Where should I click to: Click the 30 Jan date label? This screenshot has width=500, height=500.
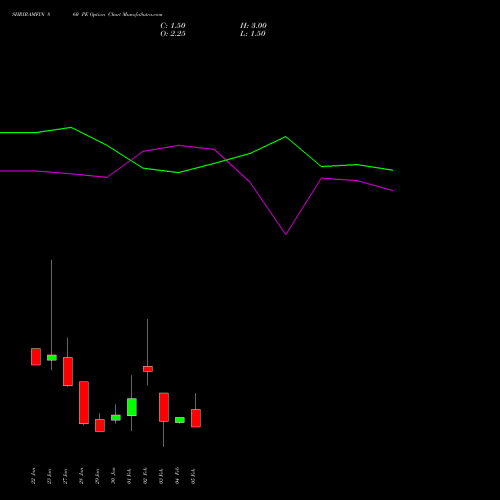click(x=113, y=476)
